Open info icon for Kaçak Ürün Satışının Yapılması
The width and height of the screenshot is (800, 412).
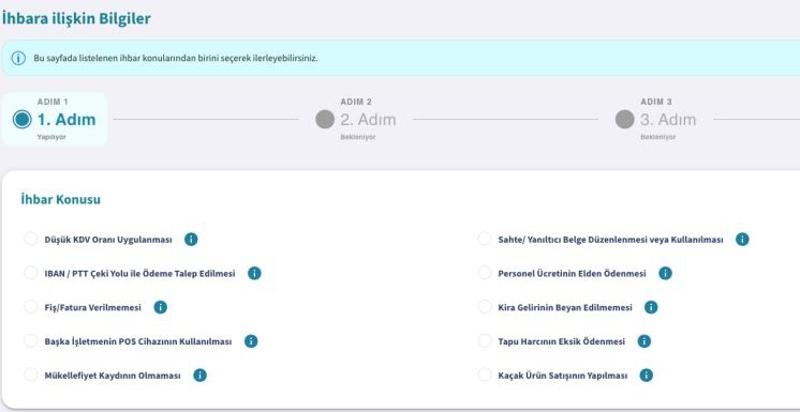646,375
